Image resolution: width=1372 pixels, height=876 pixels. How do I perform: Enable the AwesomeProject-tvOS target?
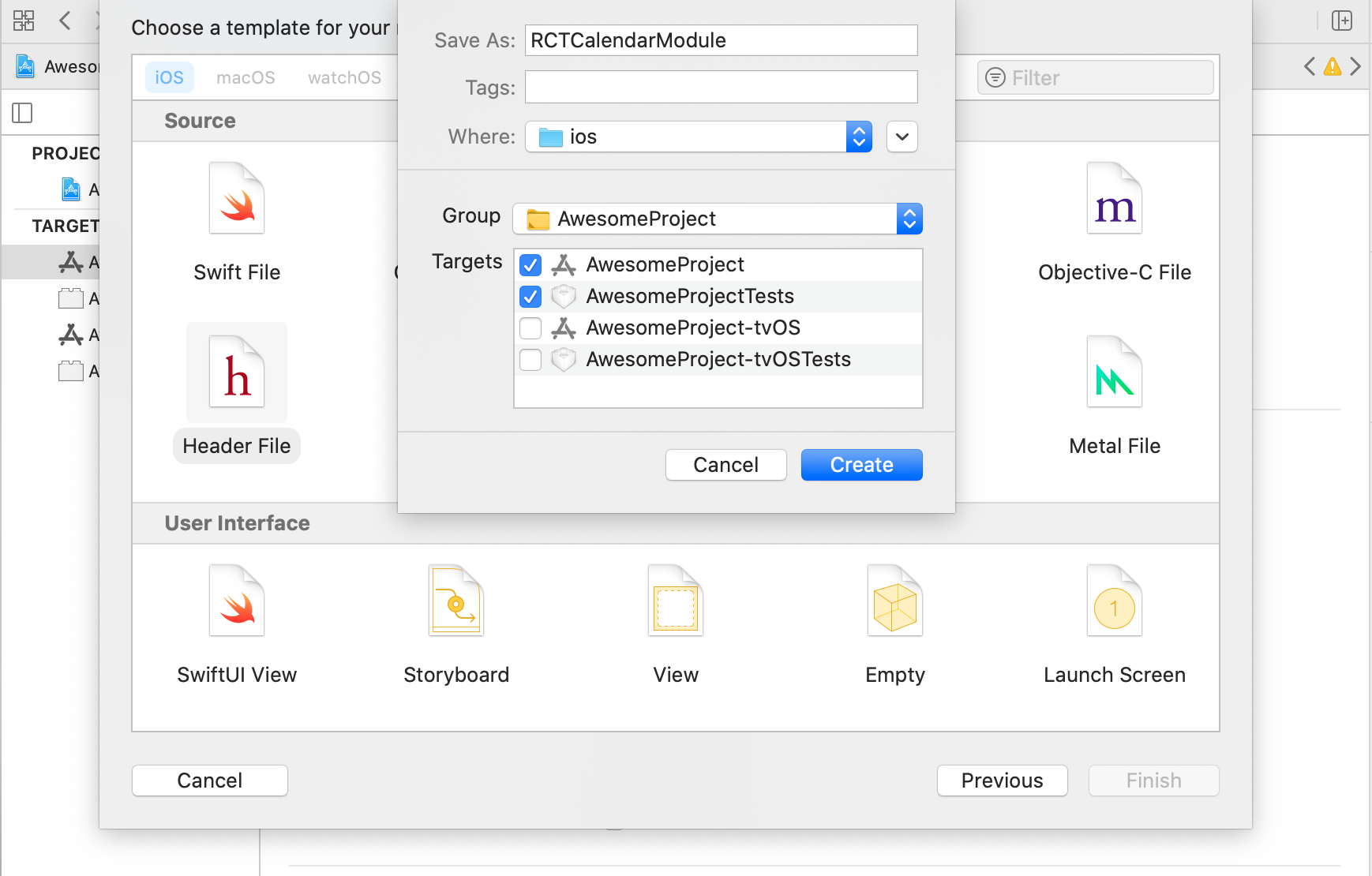[530, 328]
